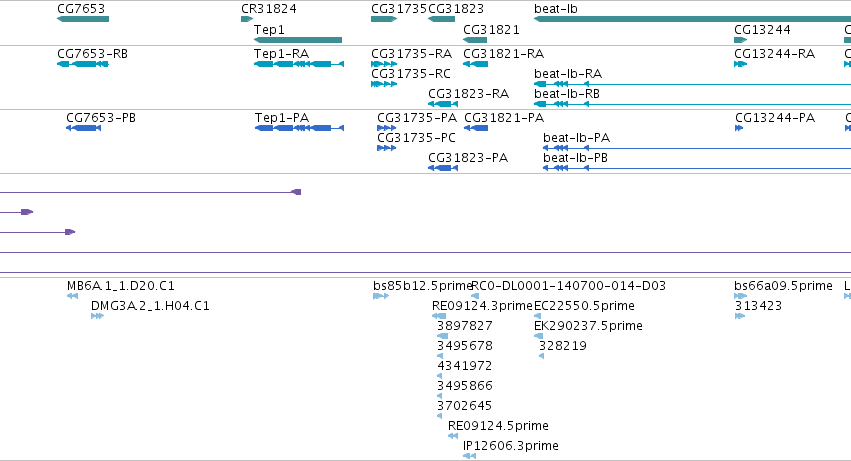The width and height of the screenshot is (851, 461).
Task: Select EST MB6A.1_1.D20.C1
Action: pos(120,286)
